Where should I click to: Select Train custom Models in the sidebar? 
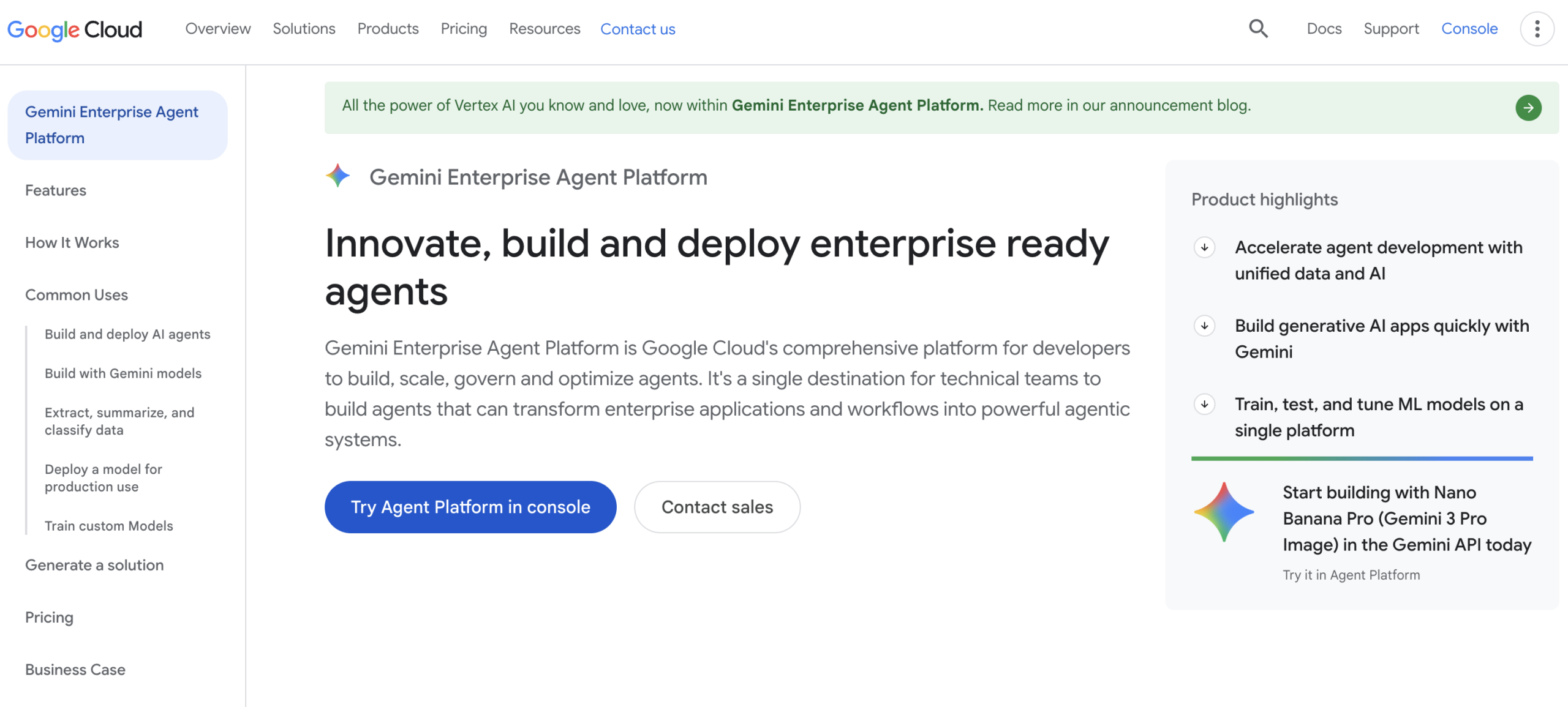click(x=109, y=526)
